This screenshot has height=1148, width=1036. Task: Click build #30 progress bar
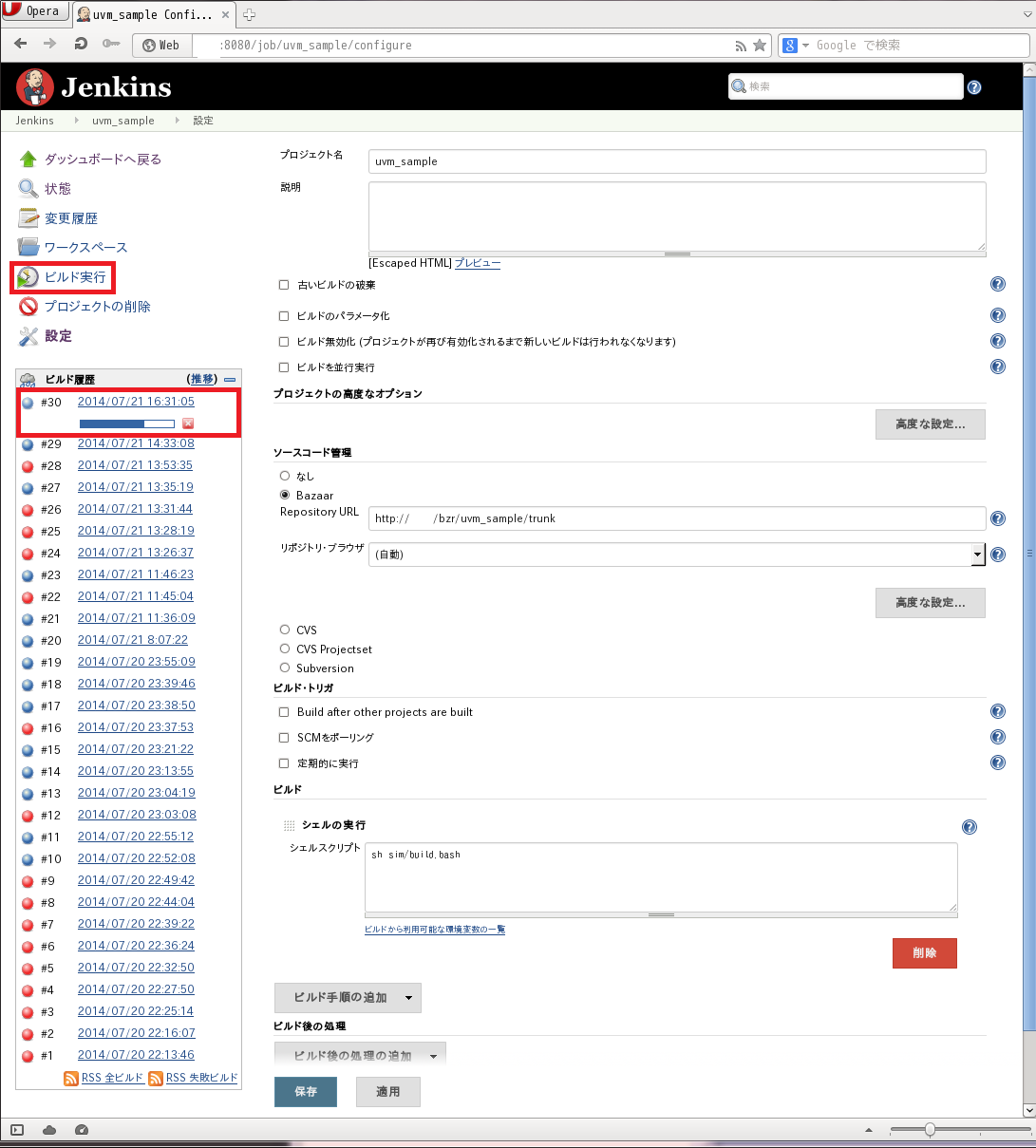[x=127, y=423]
